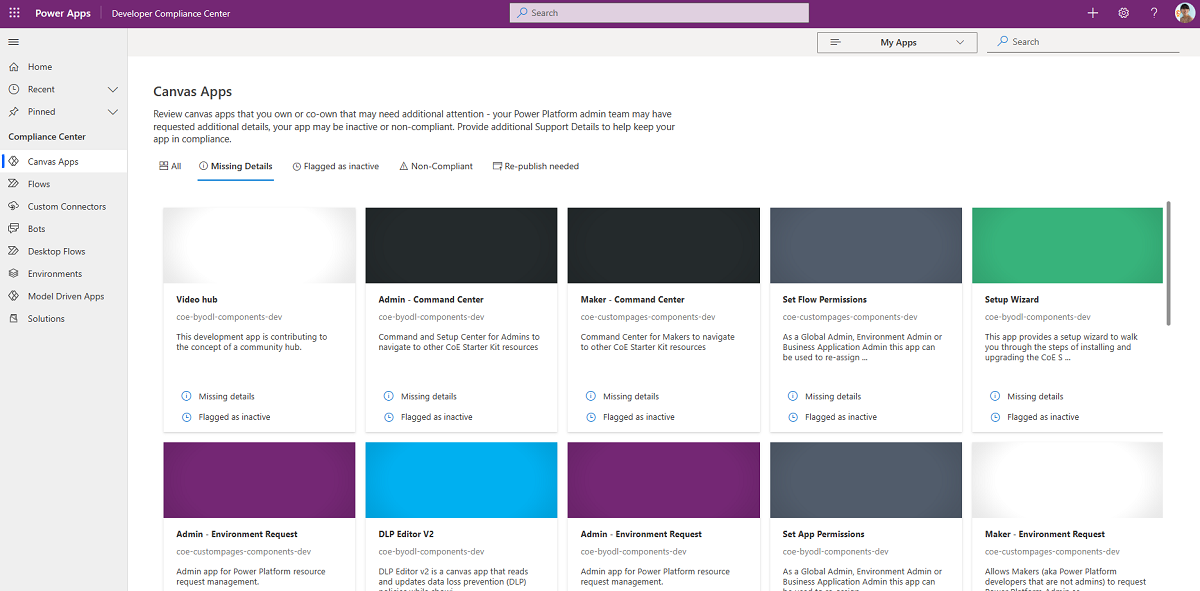Screen dimensions: 1200x591
Task: Switch to the Non-Compliant tab
Action: point(436,166)
